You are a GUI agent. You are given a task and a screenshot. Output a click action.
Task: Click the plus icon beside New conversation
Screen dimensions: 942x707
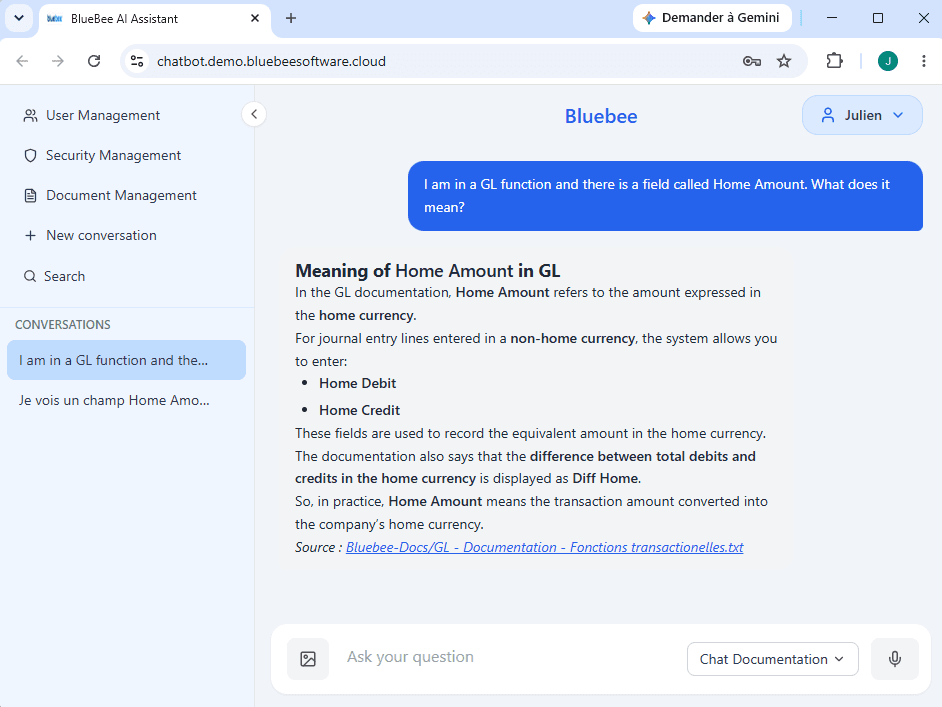30,235
